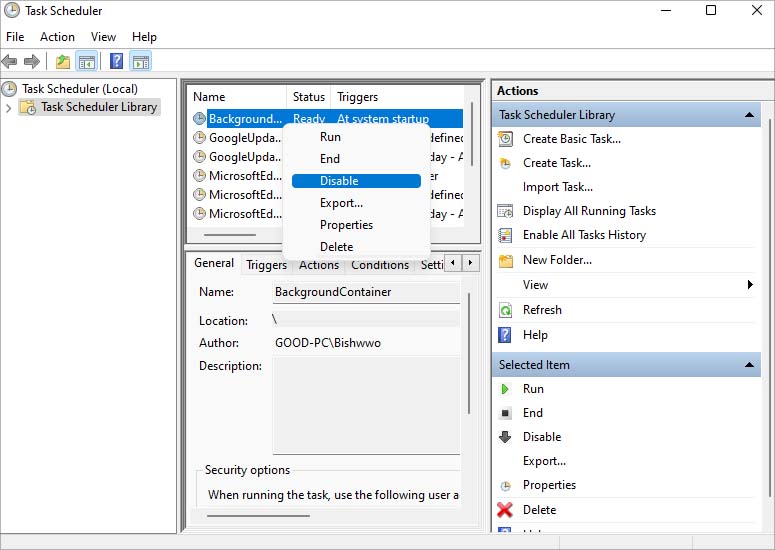Open the Conditions tab
775x550 pixels.
(x=380, y=265)
